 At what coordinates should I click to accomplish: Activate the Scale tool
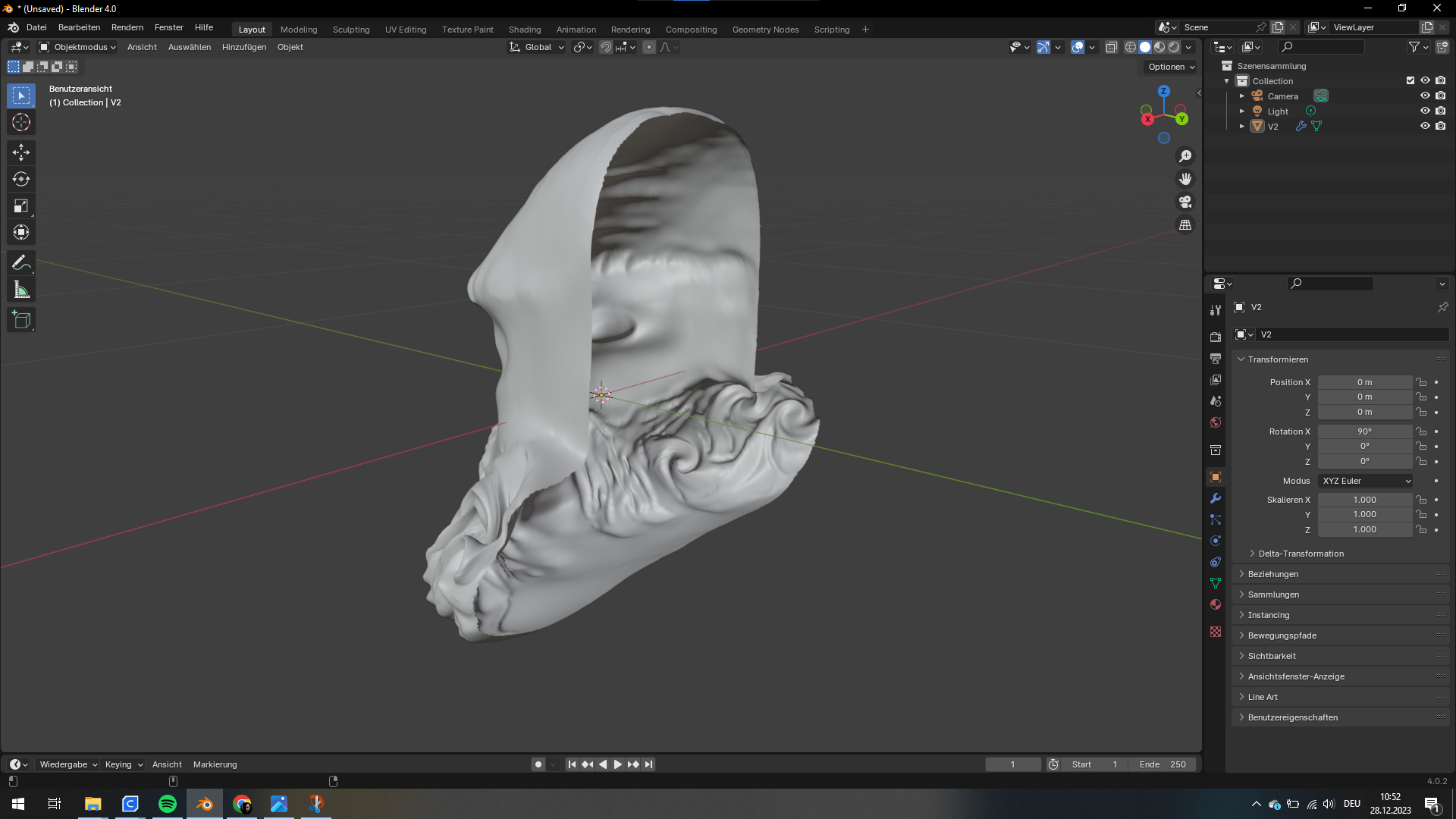coord(21,206)
